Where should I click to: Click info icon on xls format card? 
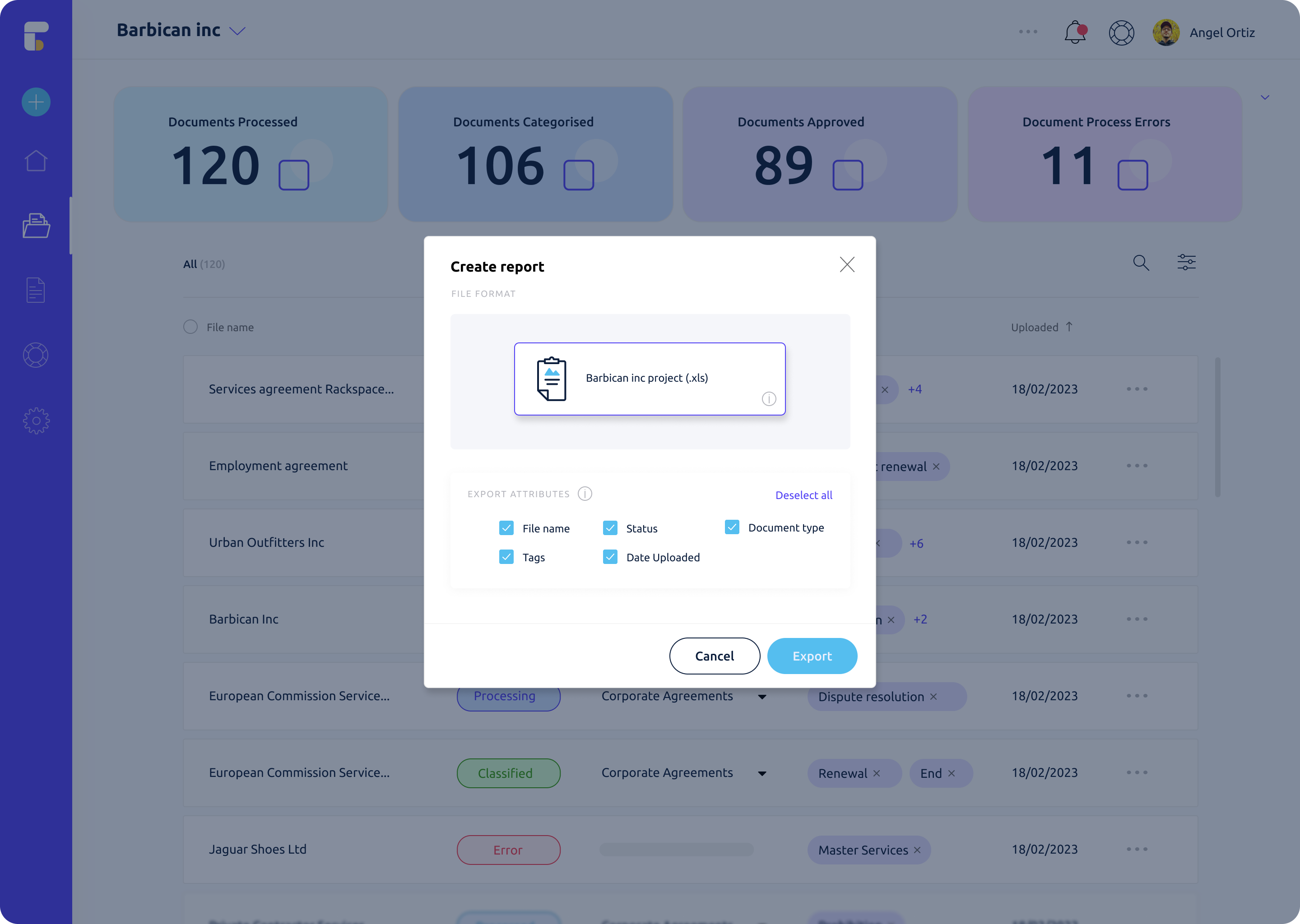pyautogui.click(x=768, y=399)
